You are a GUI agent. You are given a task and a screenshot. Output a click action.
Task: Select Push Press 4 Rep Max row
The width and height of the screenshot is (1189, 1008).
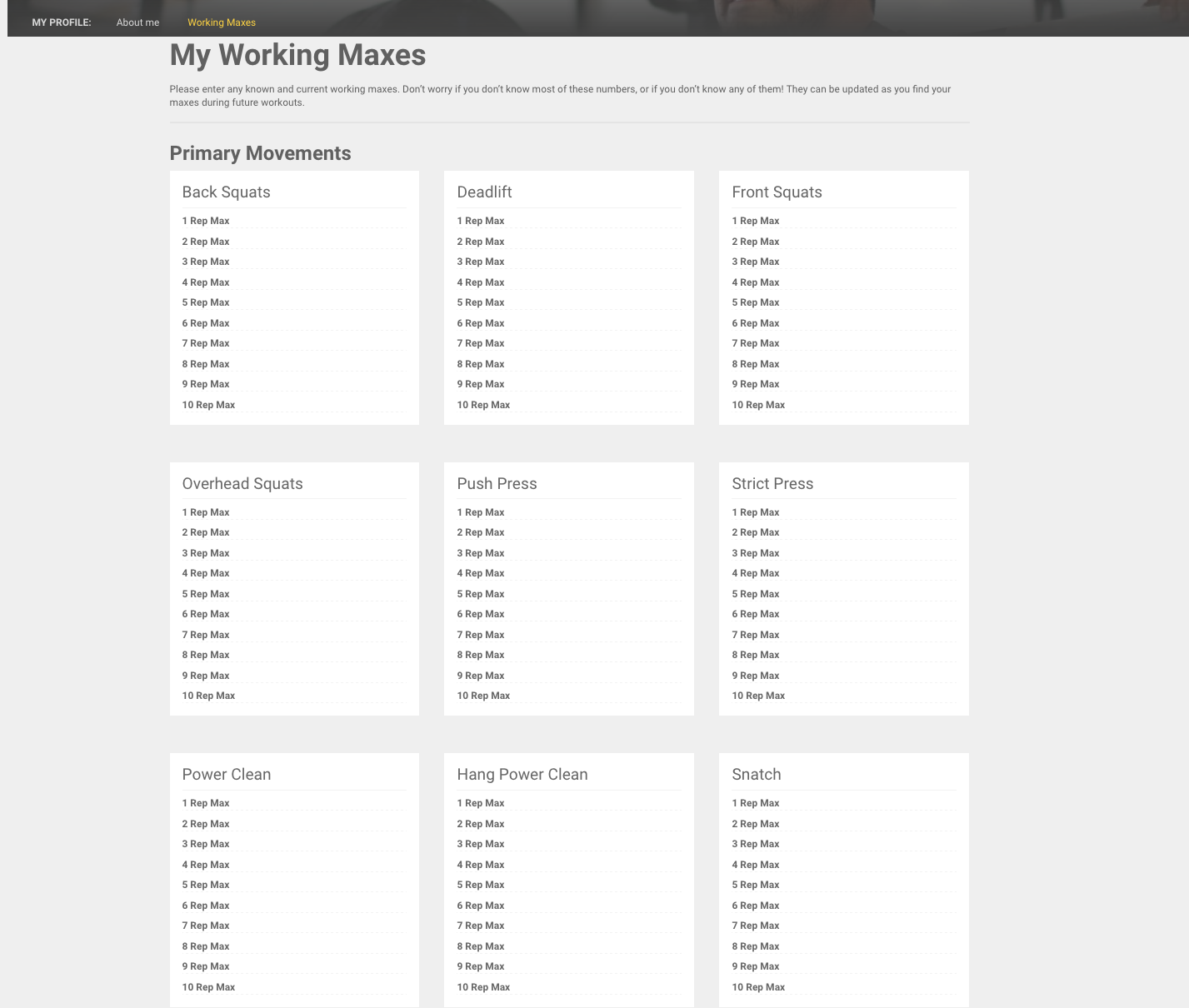[569, 573]
